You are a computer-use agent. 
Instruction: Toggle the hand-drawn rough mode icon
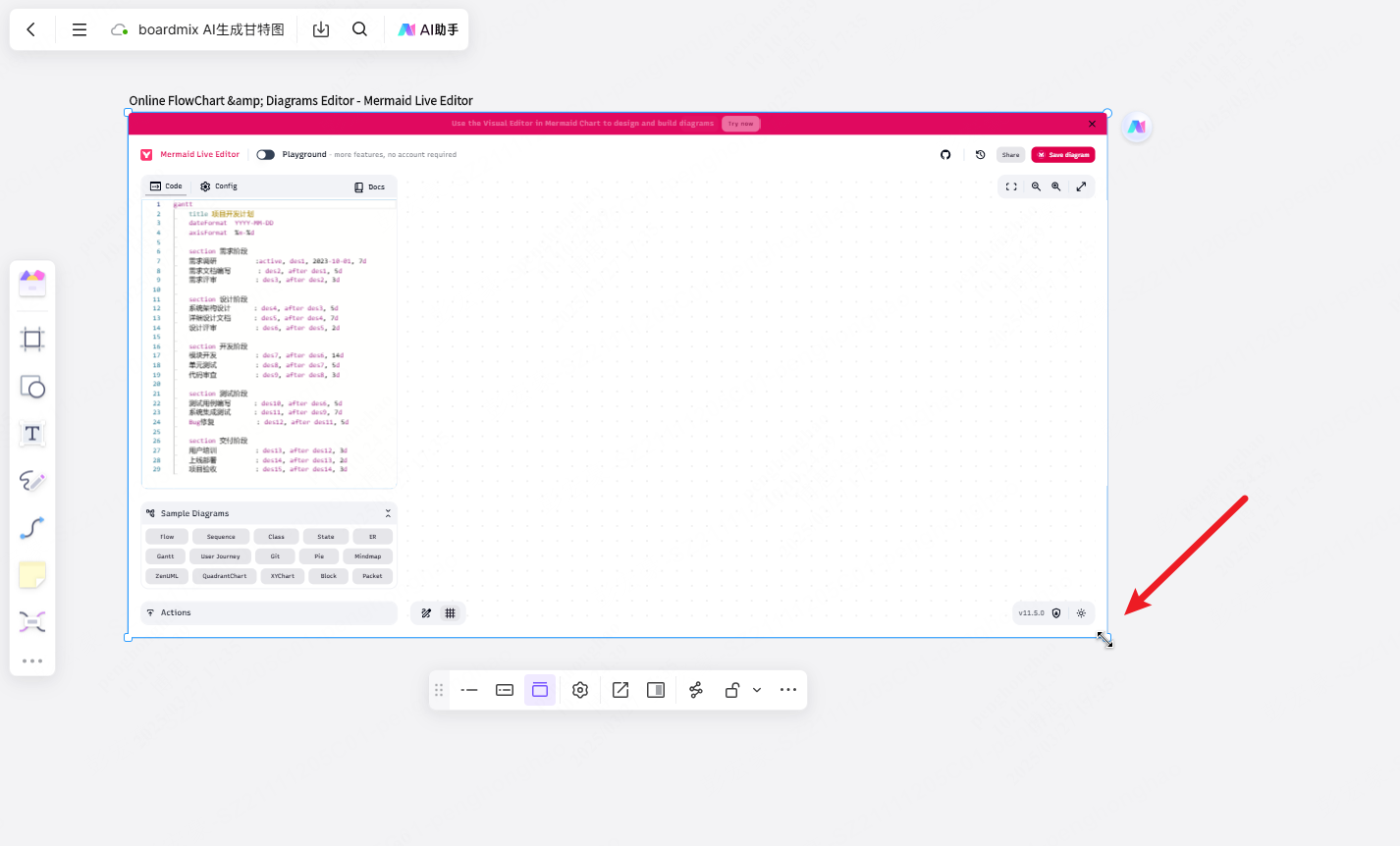(x=426, y=613)
